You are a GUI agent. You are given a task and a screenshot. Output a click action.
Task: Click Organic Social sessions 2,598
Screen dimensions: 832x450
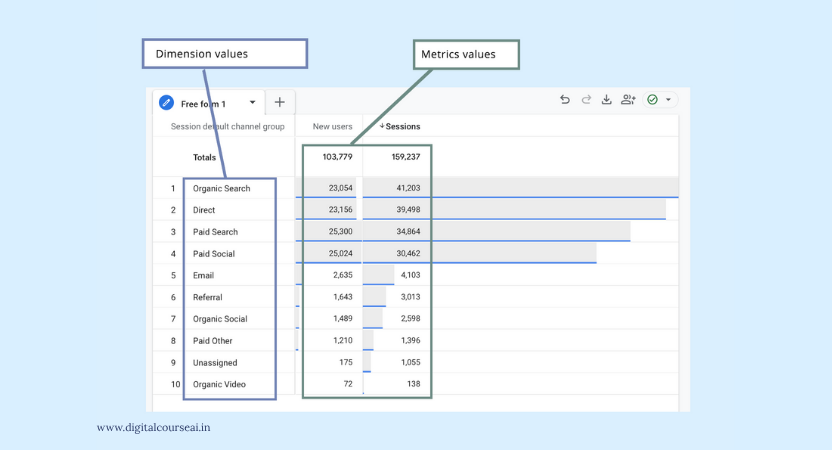click(410, 318)
